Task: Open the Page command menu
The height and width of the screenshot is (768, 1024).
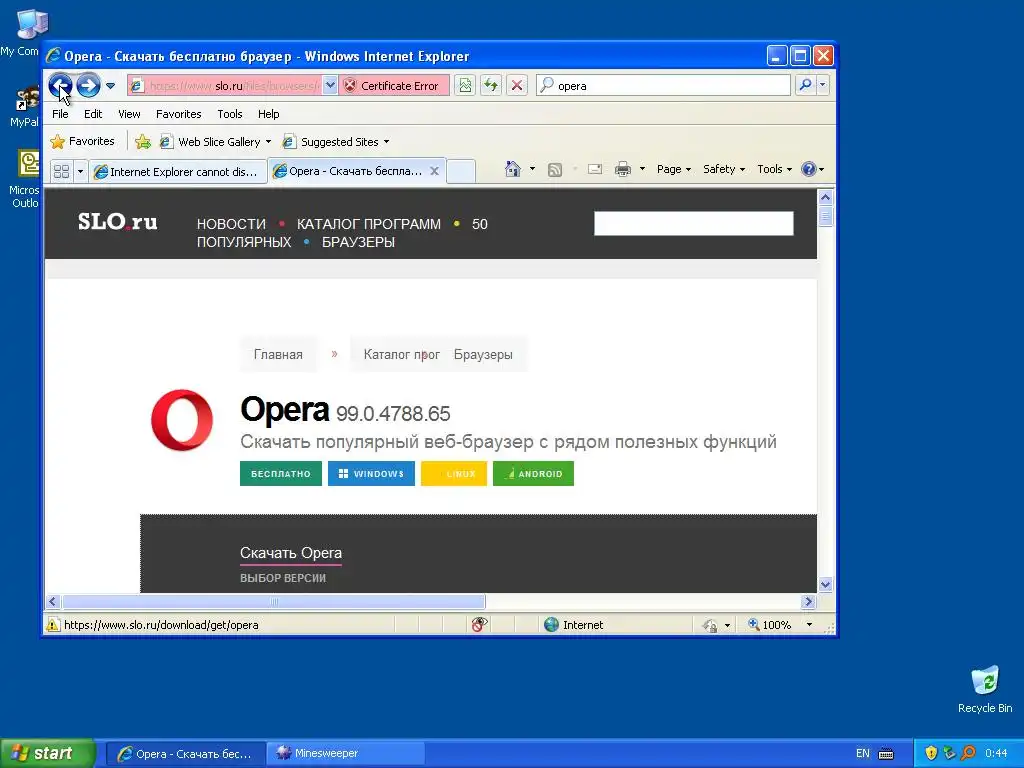Action: click(673, 169)
